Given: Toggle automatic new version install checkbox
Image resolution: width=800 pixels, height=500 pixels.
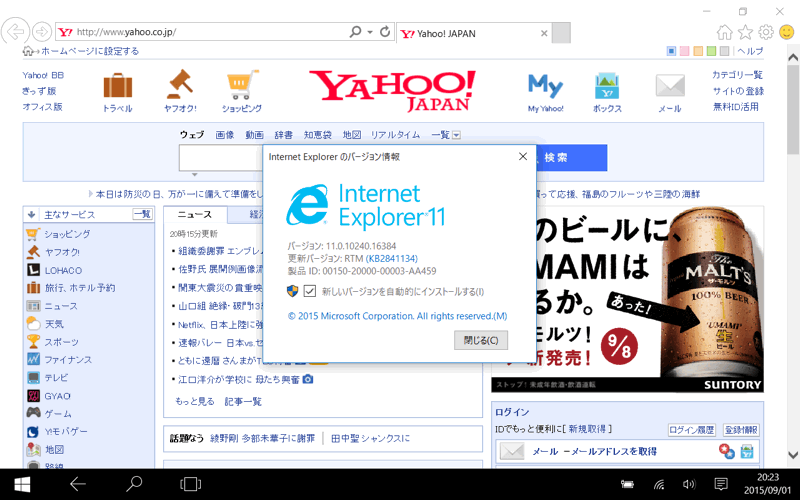Looking at the screenshot, I should coord(310,291).
